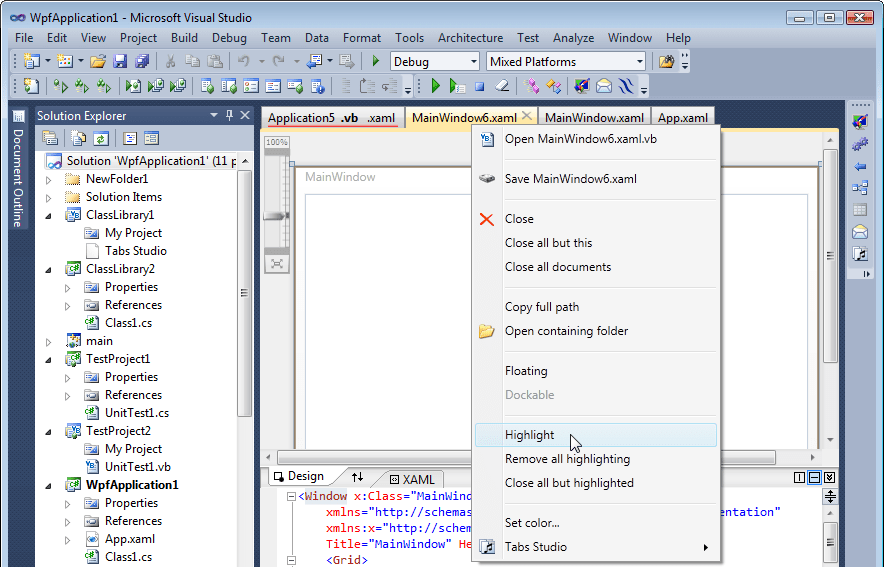Click the gear icon in right sidebar
Screen dimensions: 884x567
pyautogui.click(x=860, y=144)
